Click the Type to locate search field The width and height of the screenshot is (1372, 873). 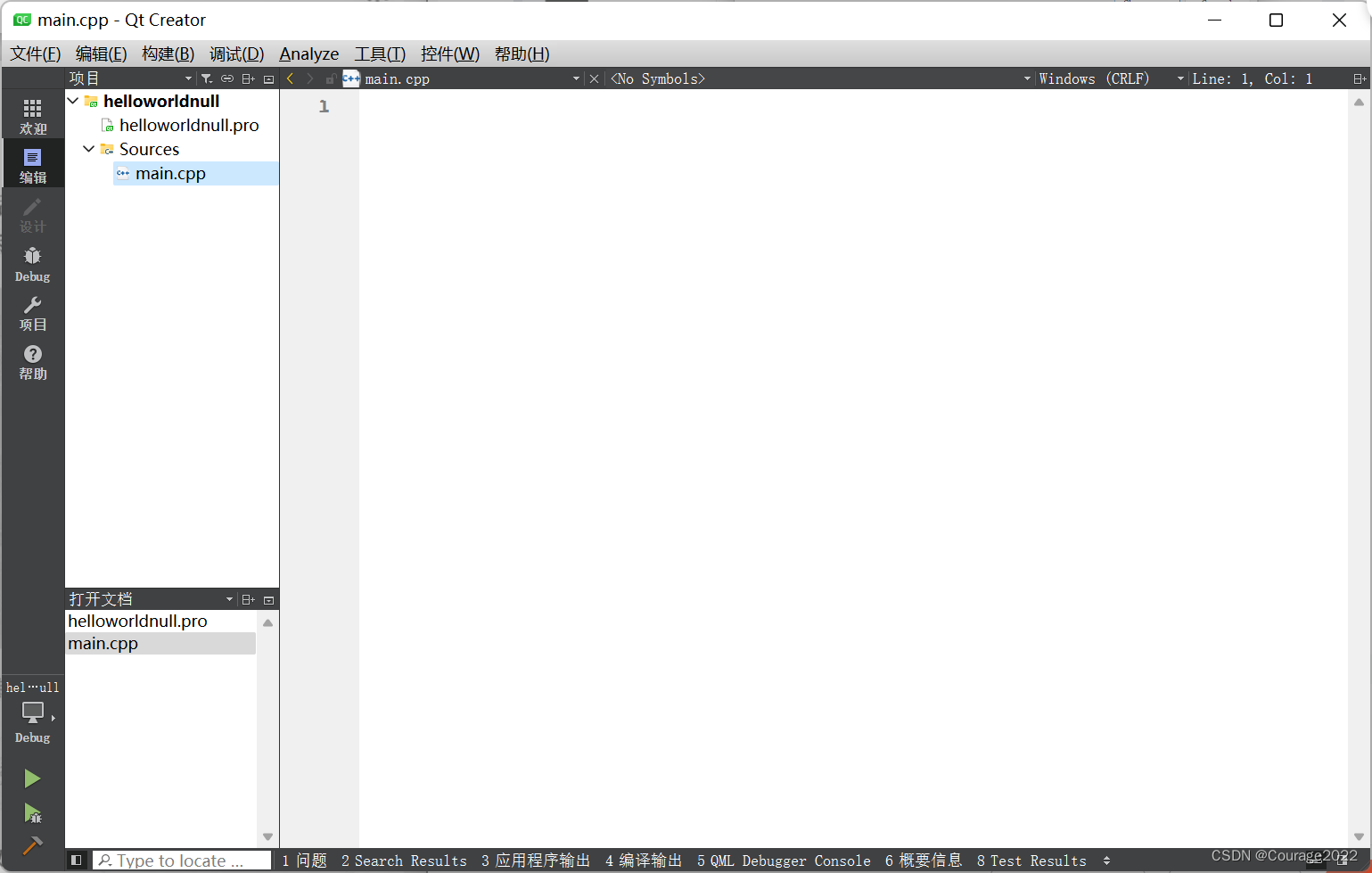(183, 861)
